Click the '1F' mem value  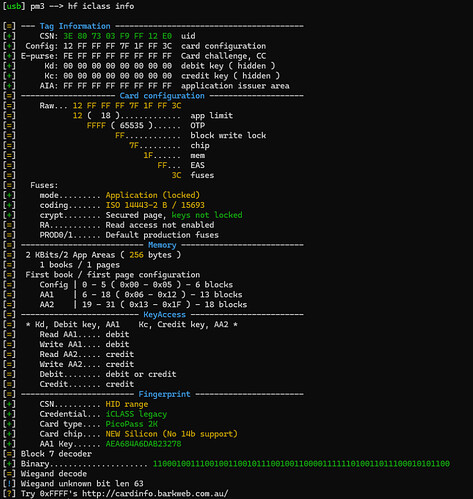point(148,156)
